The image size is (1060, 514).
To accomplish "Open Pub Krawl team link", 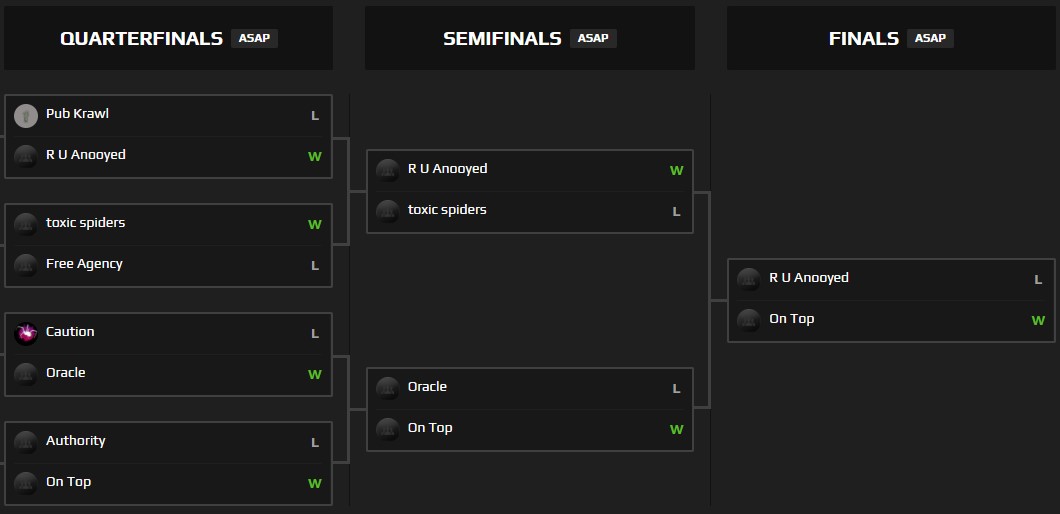I will pyautogui.click(x=77, y=114).
